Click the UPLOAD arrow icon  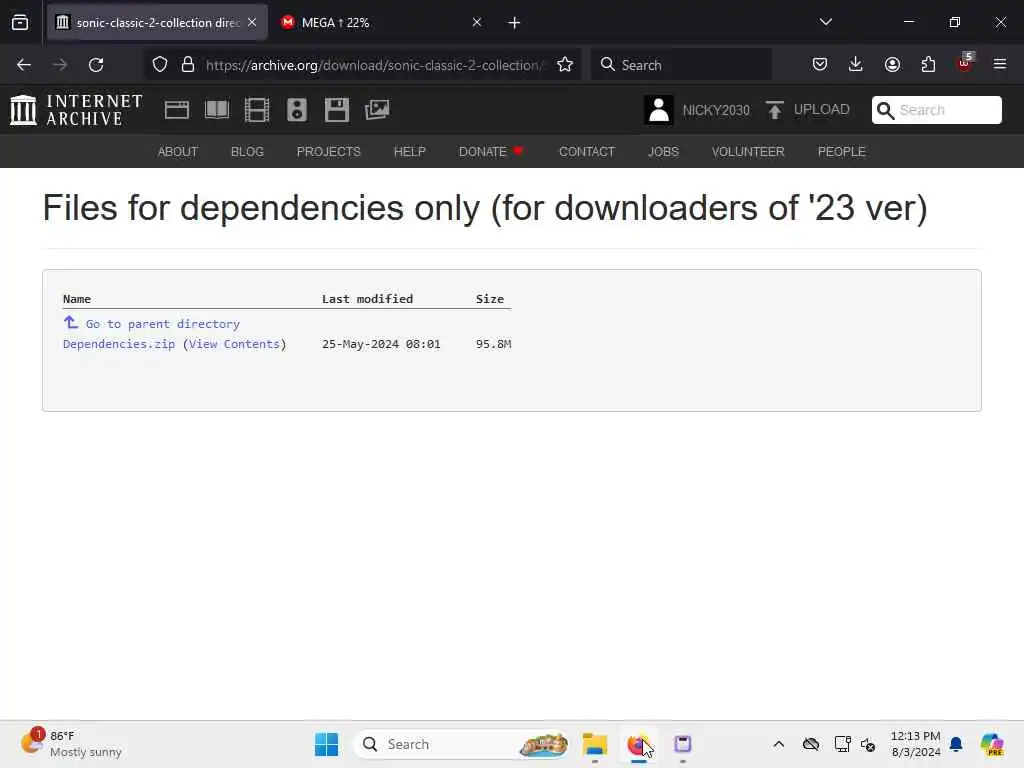coord(775,110)
